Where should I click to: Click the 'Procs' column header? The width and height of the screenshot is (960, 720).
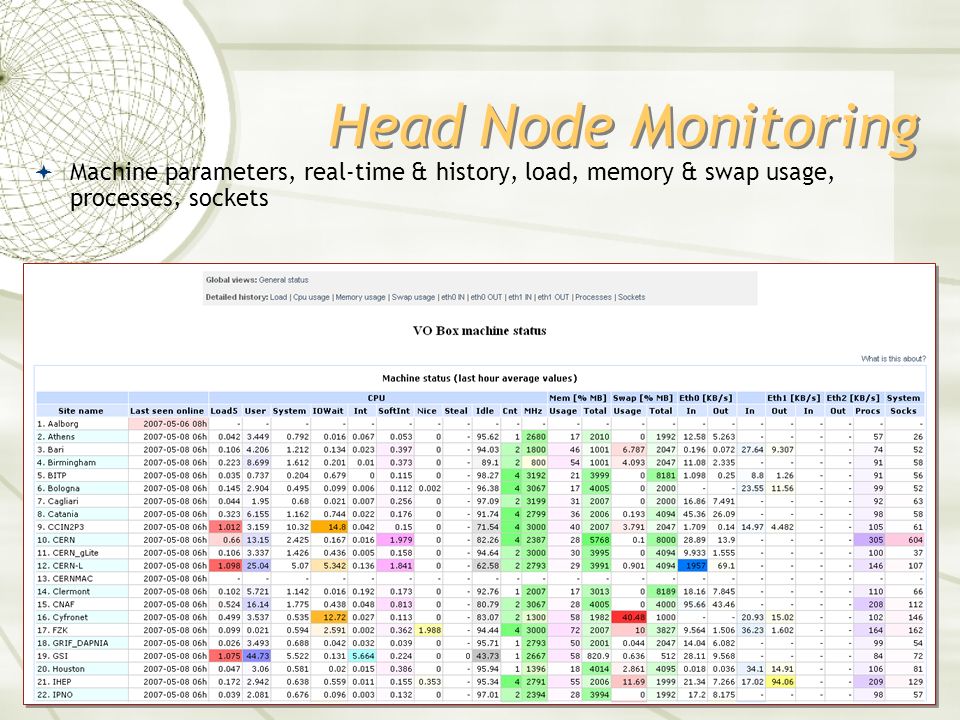(868, 411)
